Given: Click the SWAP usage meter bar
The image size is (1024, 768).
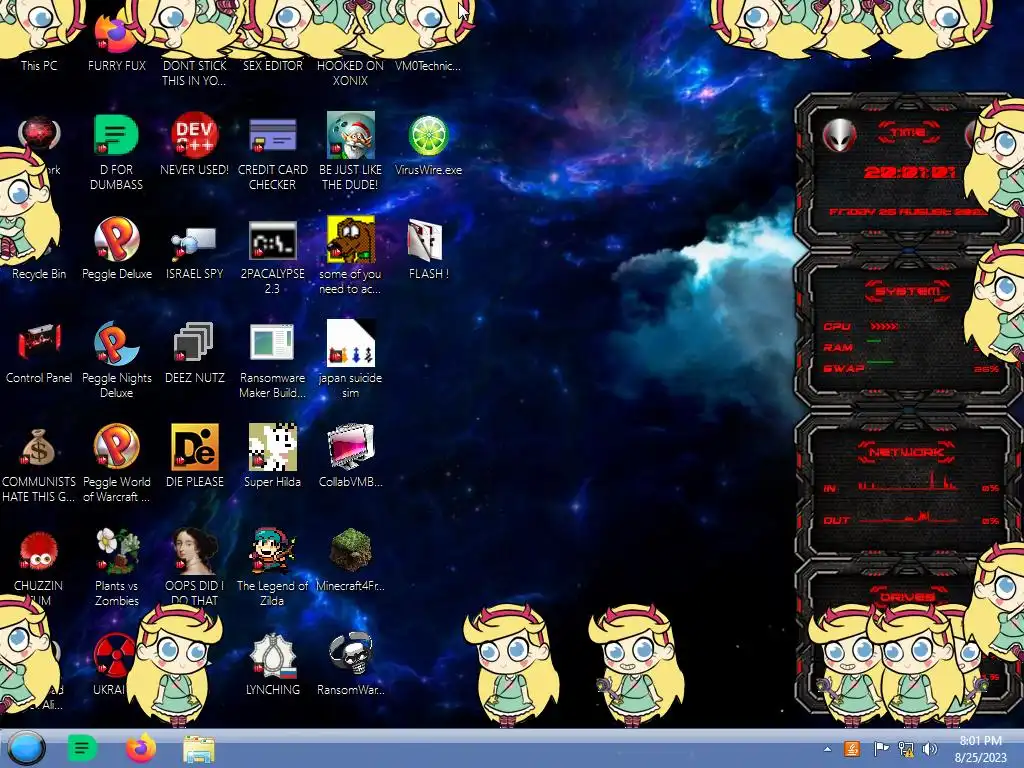Looking at the screenshot, I should click(x=880, y=362).
